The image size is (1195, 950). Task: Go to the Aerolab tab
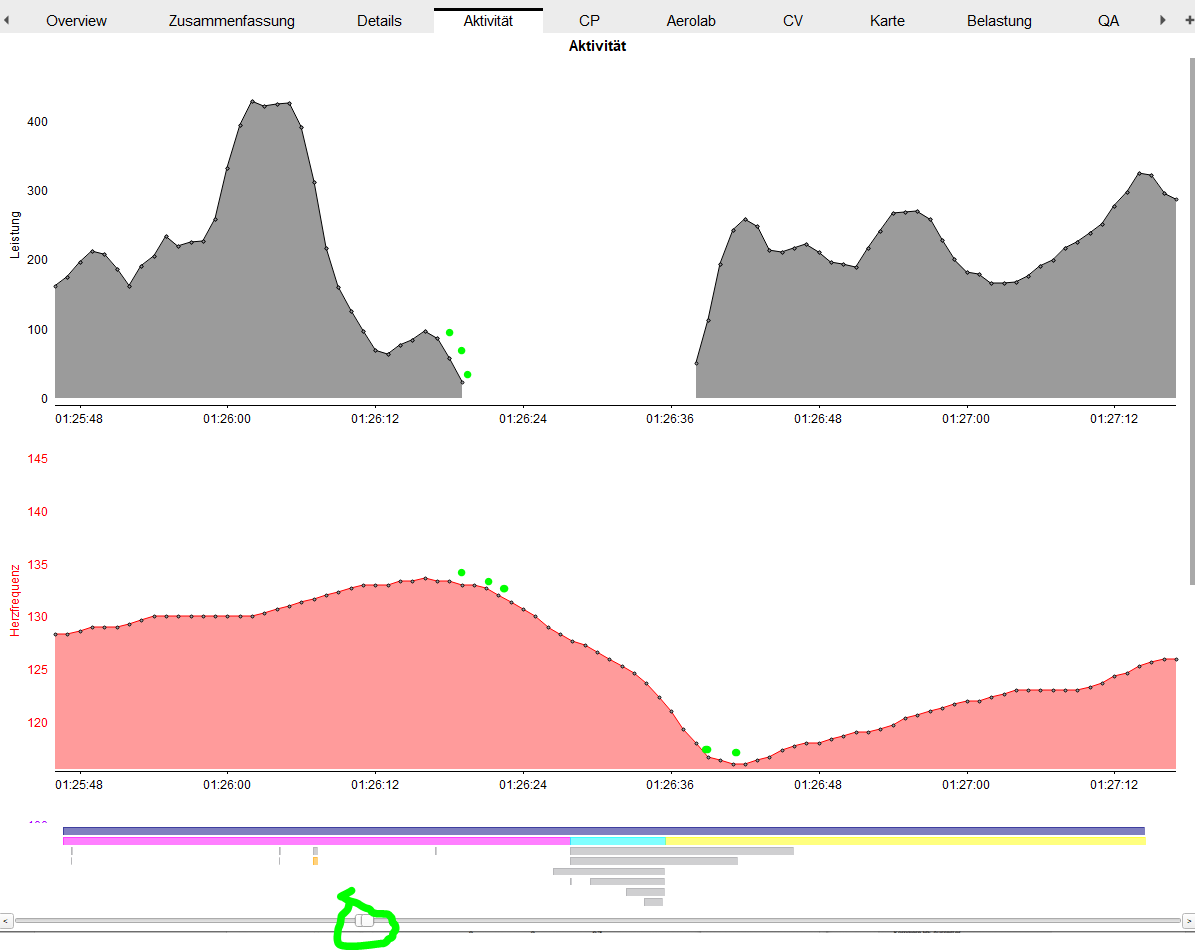click(x=691, y=20)
